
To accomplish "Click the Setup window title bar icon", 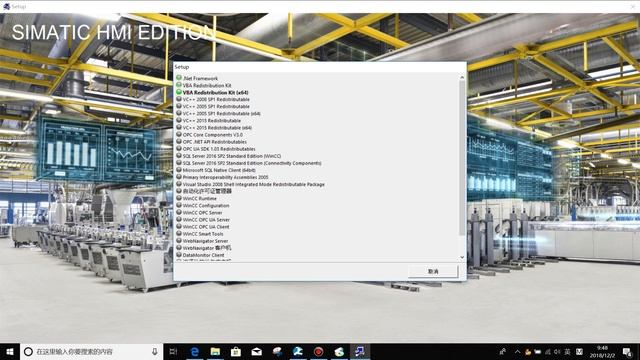I will 6,6.
